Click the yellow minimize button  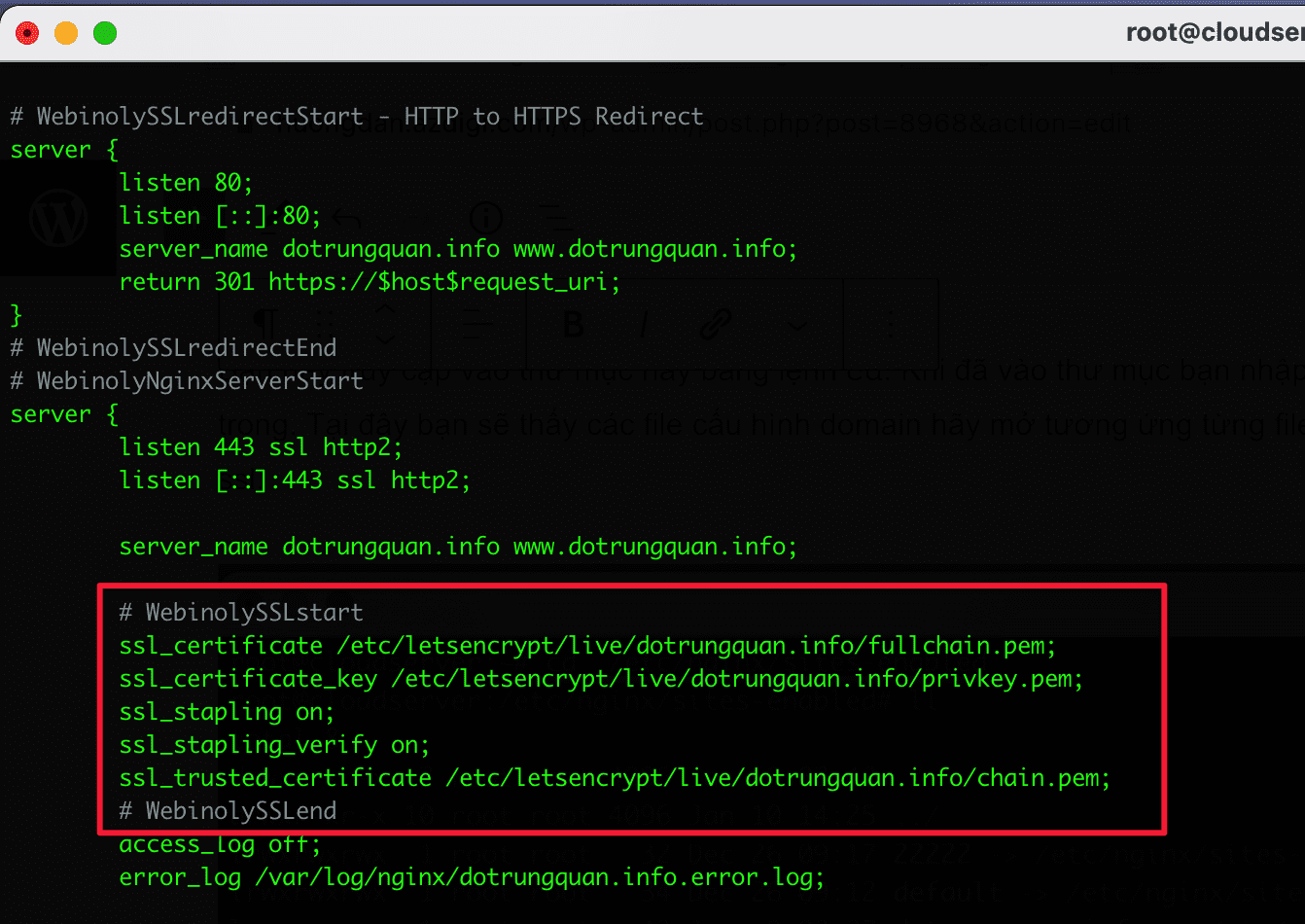click(x=65, y=32)
